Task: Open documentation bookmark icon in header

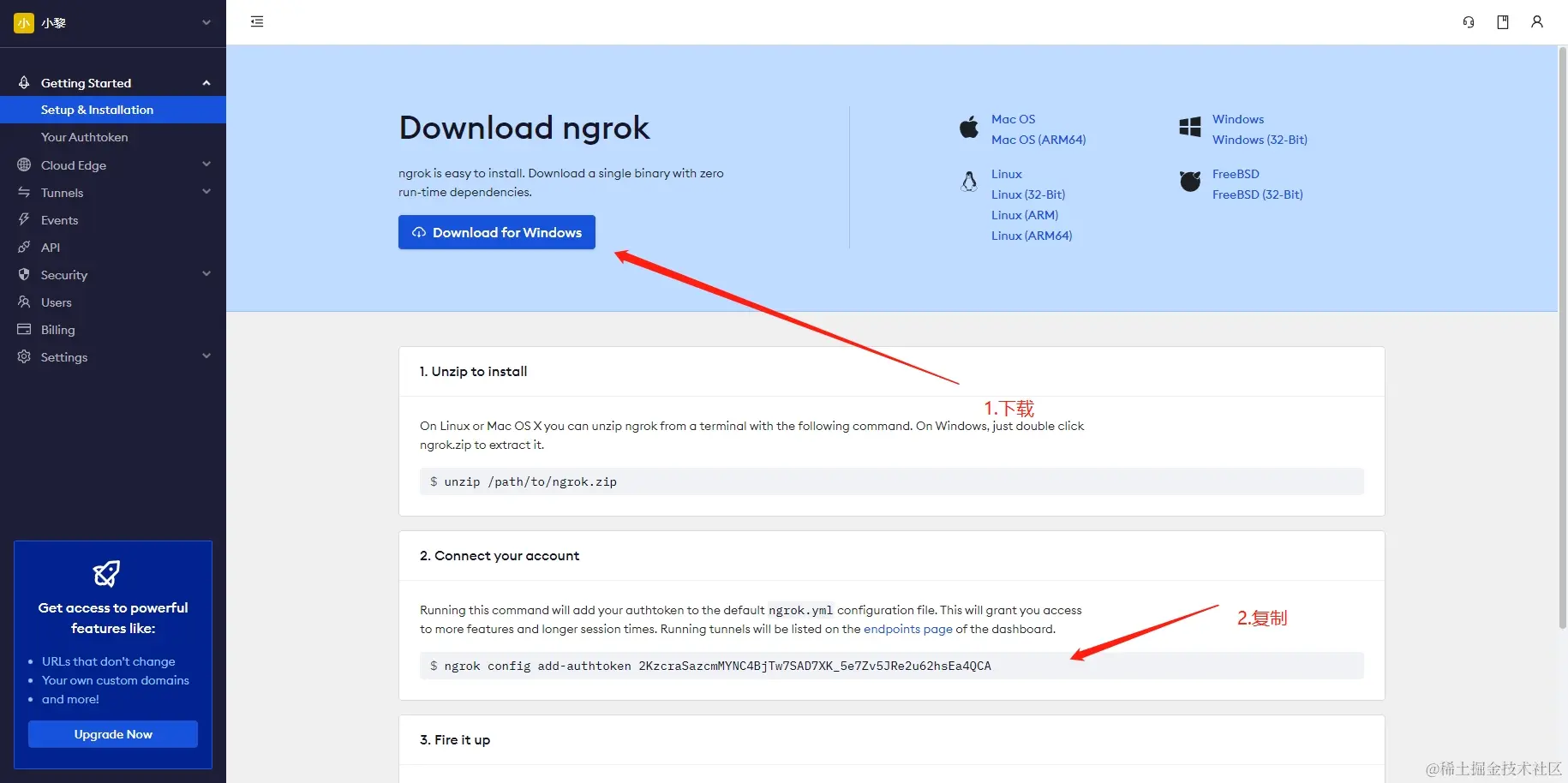Action: point(1503,22)
